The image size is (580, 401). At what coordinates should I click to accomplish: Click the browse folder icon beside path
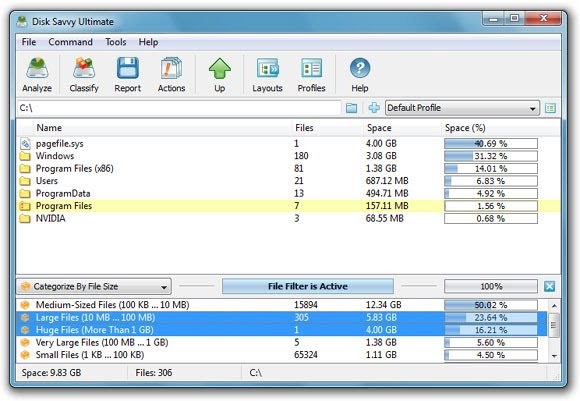click(351, 108)
